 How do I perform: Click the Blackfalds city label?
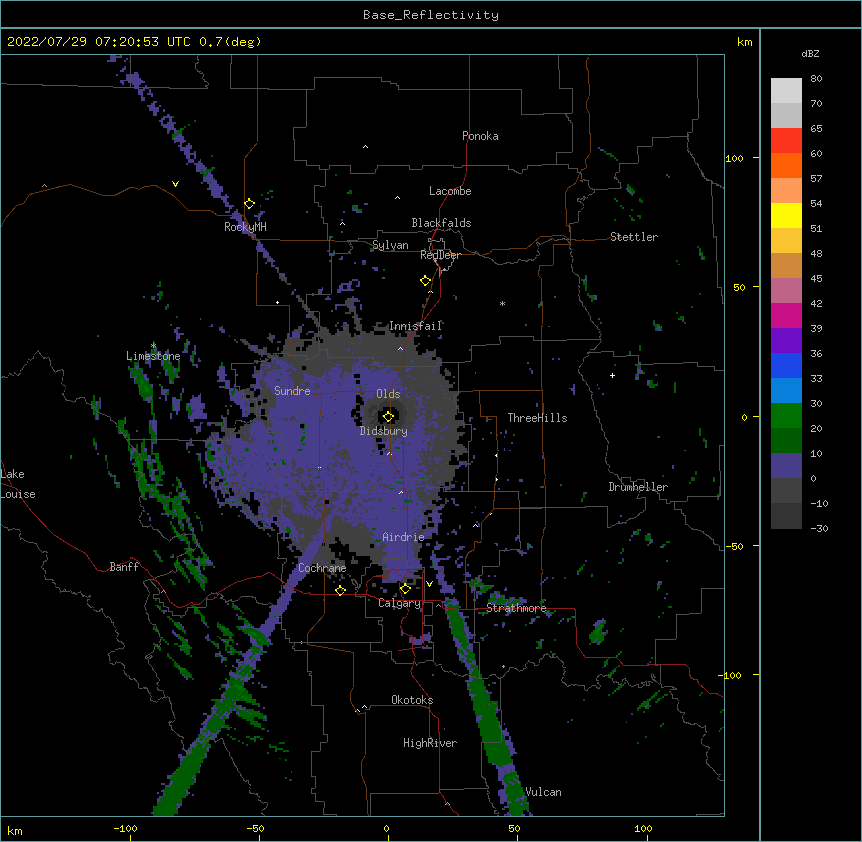click(441, 223)
